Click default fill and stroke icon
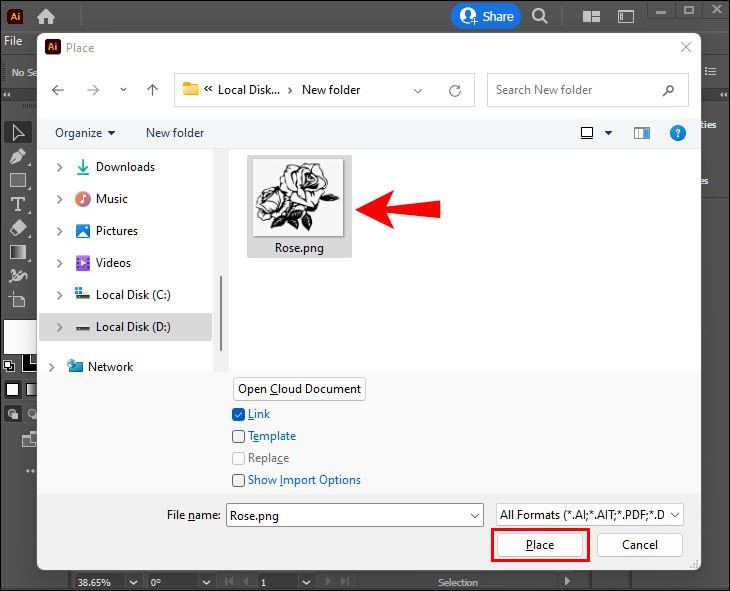Screen dimensions: 730x591 click(9, 366)
